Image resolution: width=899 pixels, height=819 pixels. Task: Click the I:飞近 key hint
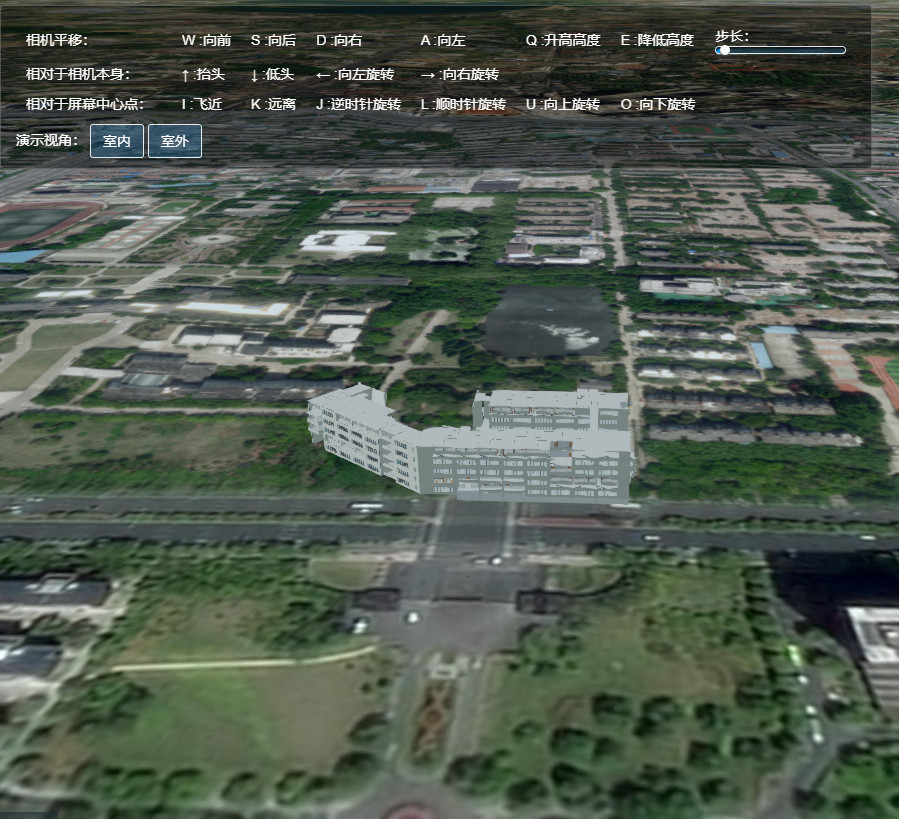tap(201, 104)
